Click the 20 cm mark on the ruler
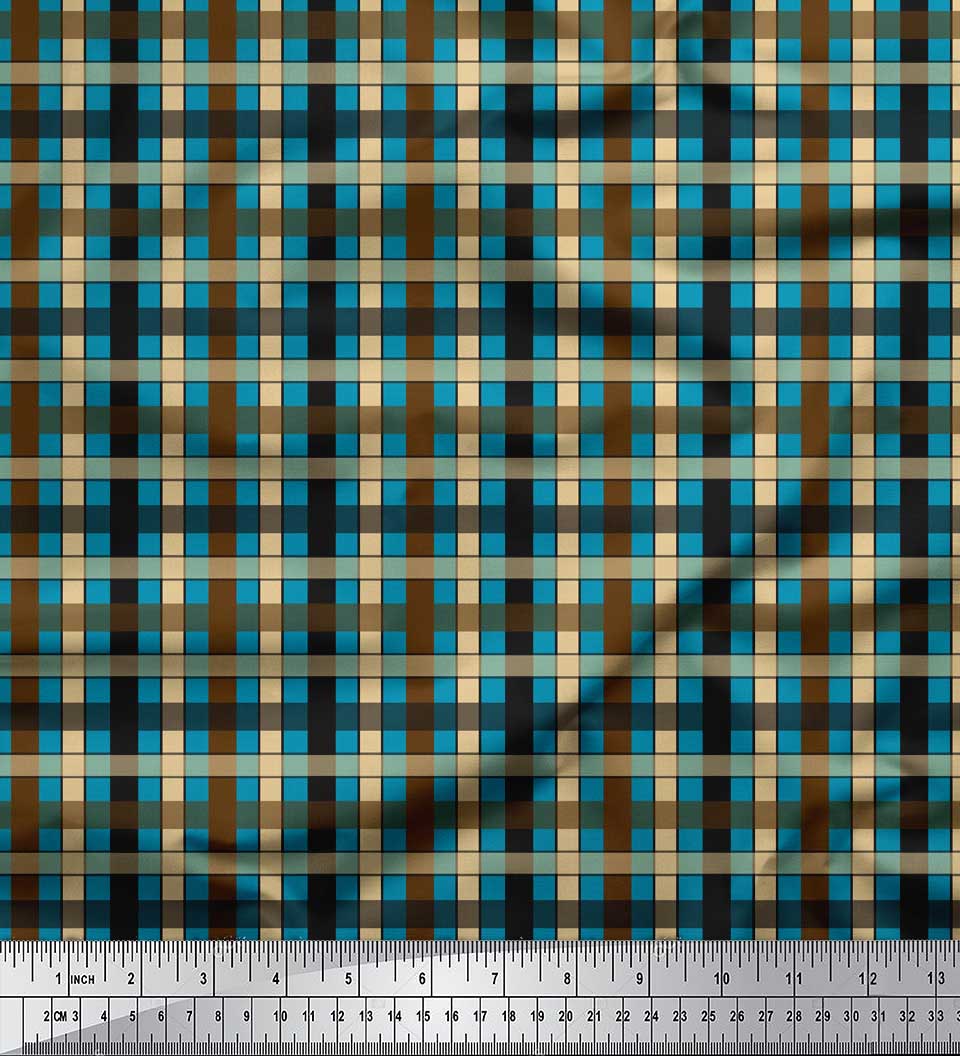 point(566,1017)
